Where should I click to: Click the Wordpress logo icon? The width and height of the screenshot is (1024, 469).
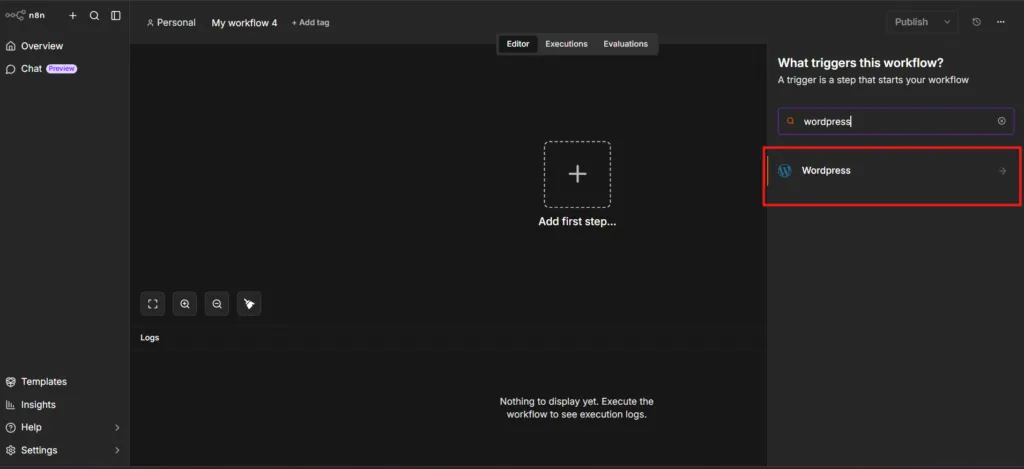tap(785, 170)
